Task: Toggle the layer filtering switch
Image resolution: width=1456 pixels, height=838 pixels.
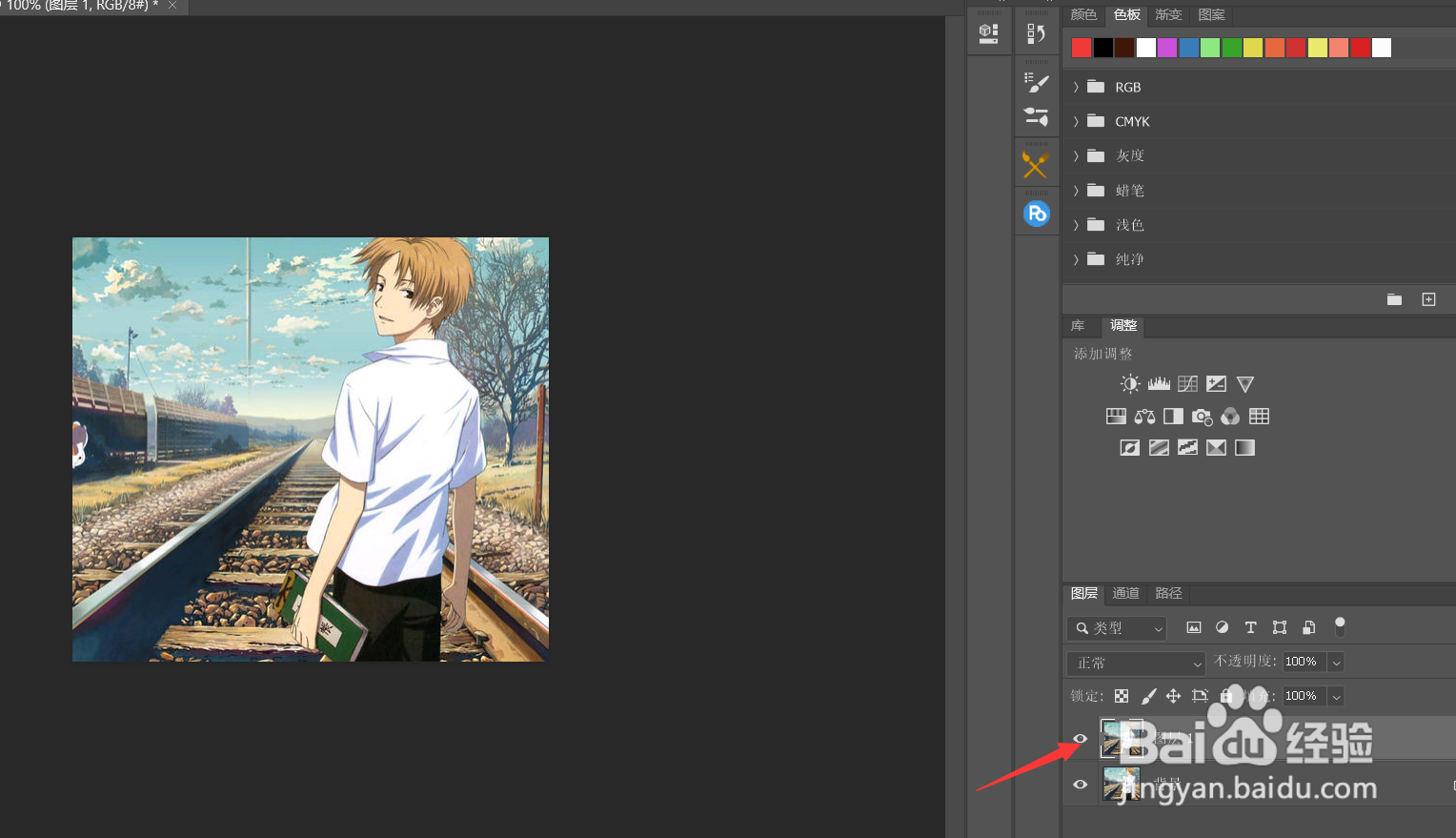Action: [1340, 626]
